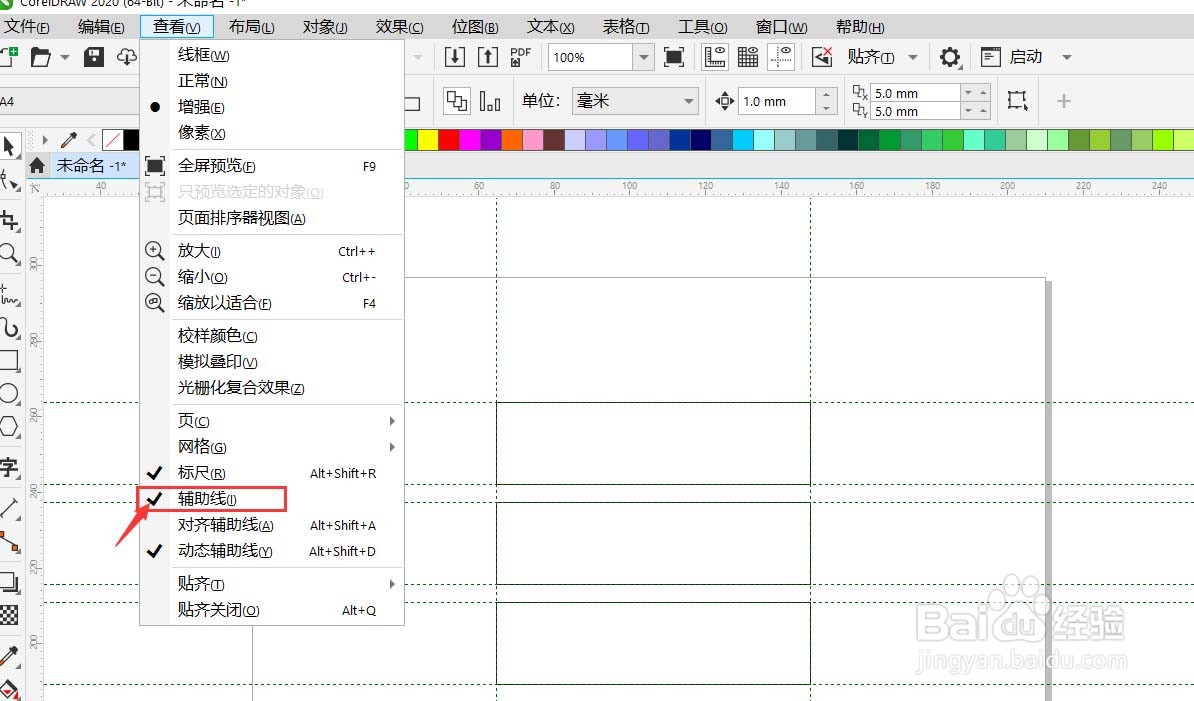This screenshot has width=1194, height=701.
Task: Choose 缩放以适合 entry
Action: point(271,303)
